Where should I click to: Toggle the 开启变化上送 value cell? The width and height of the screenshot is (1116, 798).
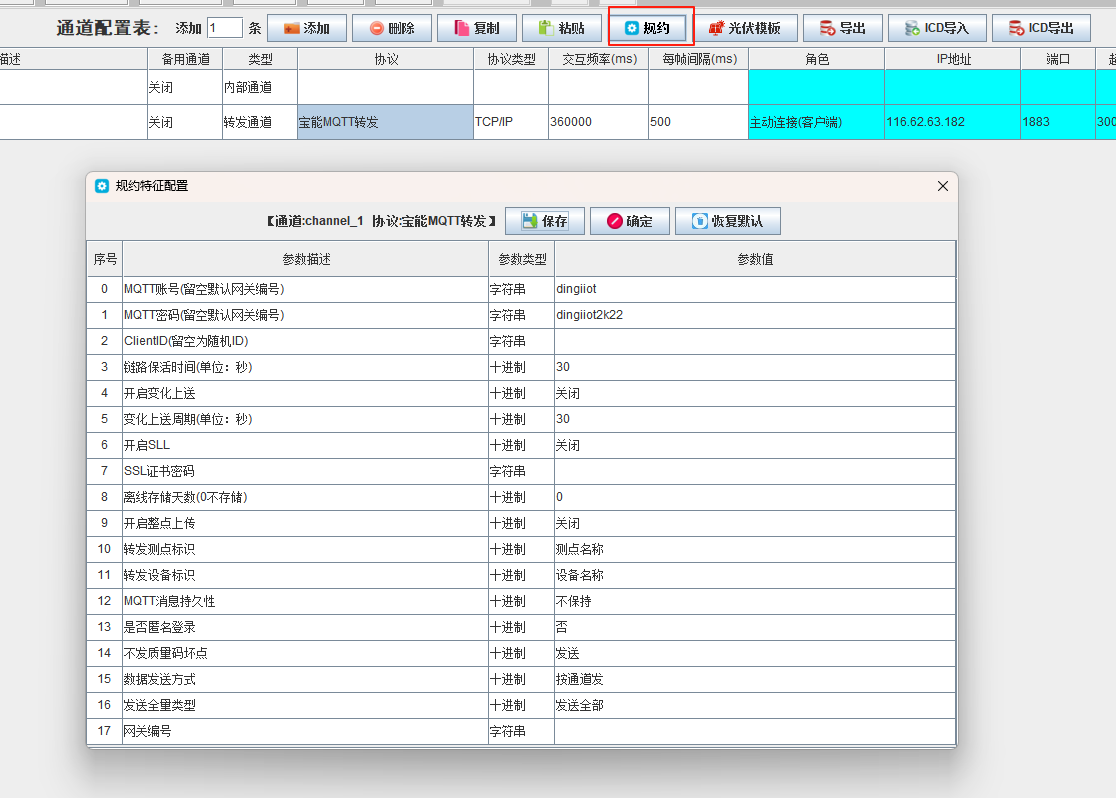coord(754,393)
